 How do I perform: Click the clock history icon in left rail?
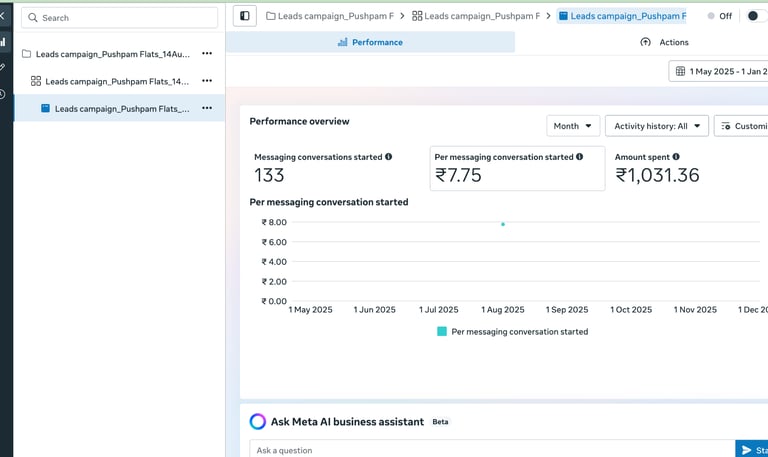click(3, 94)
